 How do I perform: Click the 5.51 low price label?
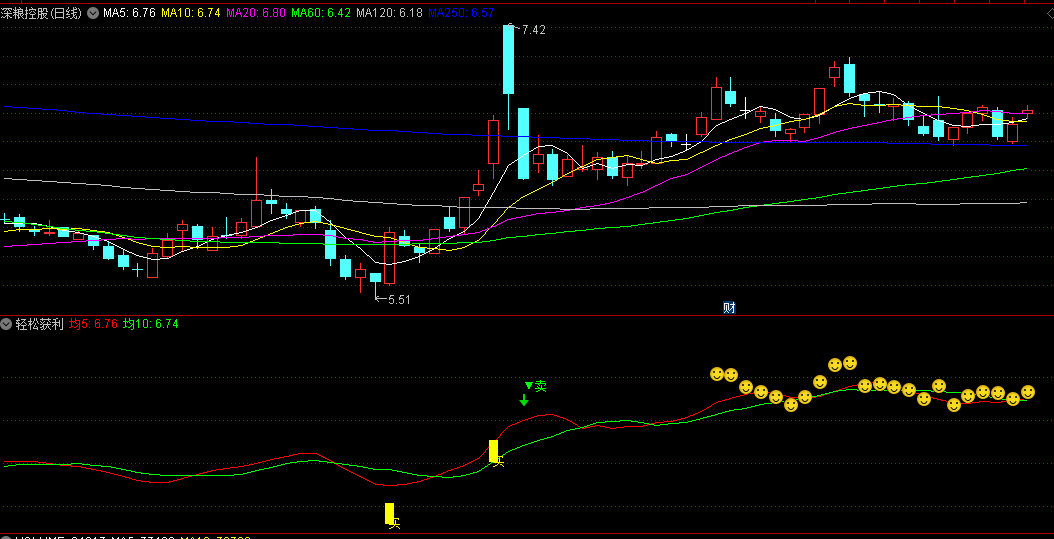(399, 300)
